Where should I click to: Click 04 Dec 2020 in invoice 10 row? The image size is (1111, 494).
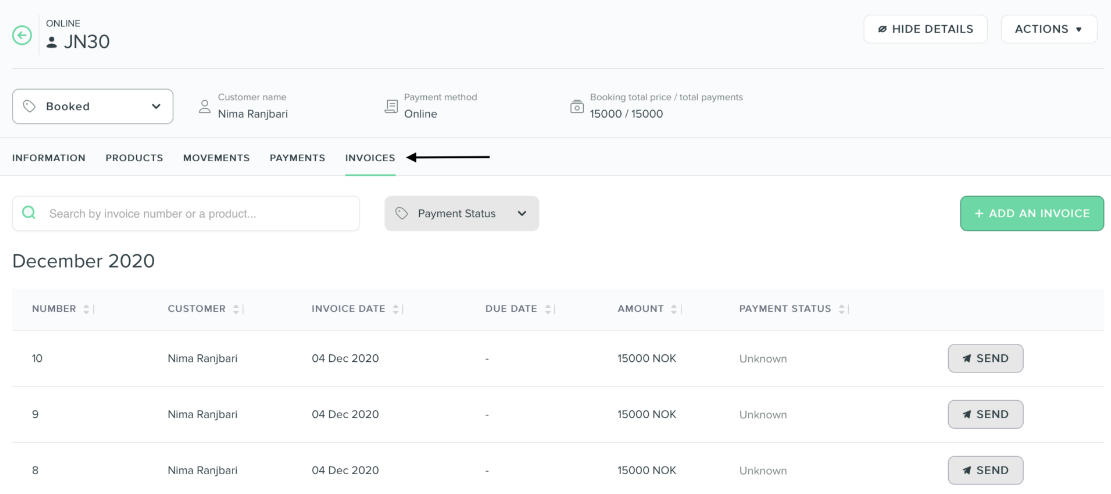point(345,359)
